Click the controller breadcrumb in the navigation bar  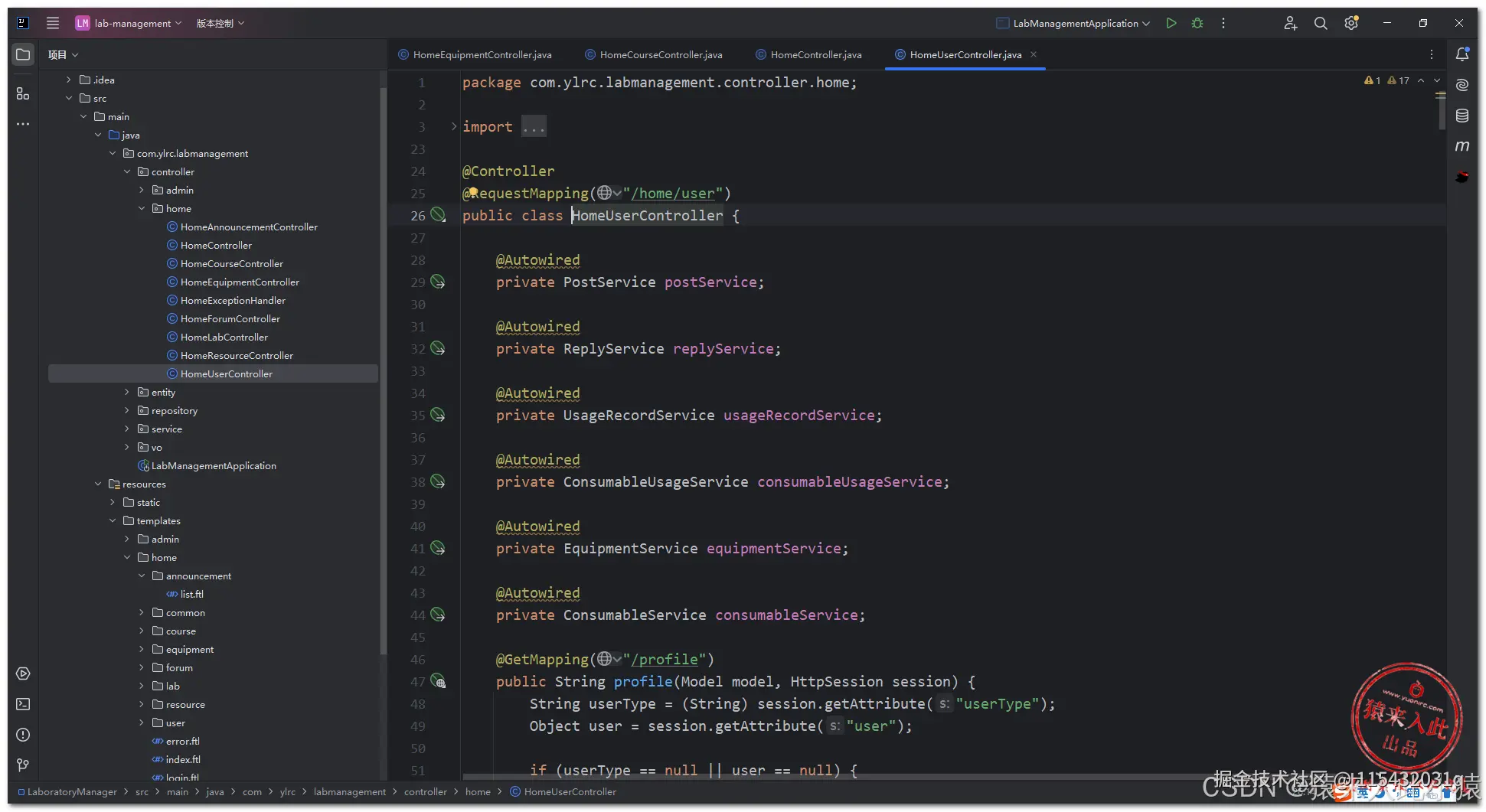pyautogui.click(x=426, y=791)
